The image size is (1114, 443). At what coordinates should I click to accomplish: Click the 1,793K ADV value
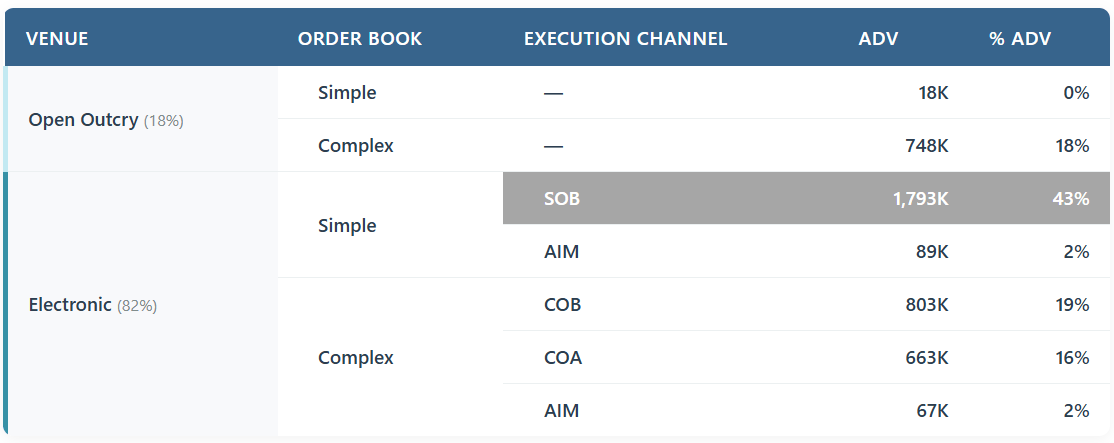[x=921, y=199]
